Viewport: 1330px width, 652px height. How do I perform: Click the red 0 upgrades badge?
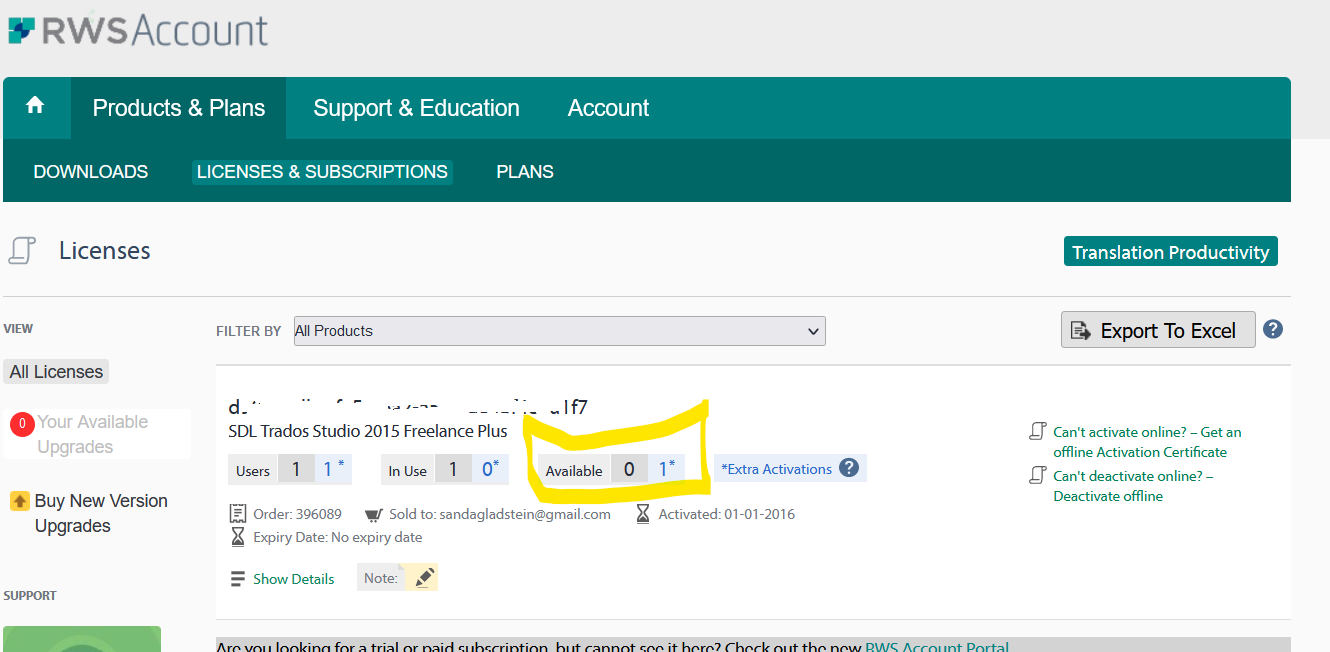(21, 424)
